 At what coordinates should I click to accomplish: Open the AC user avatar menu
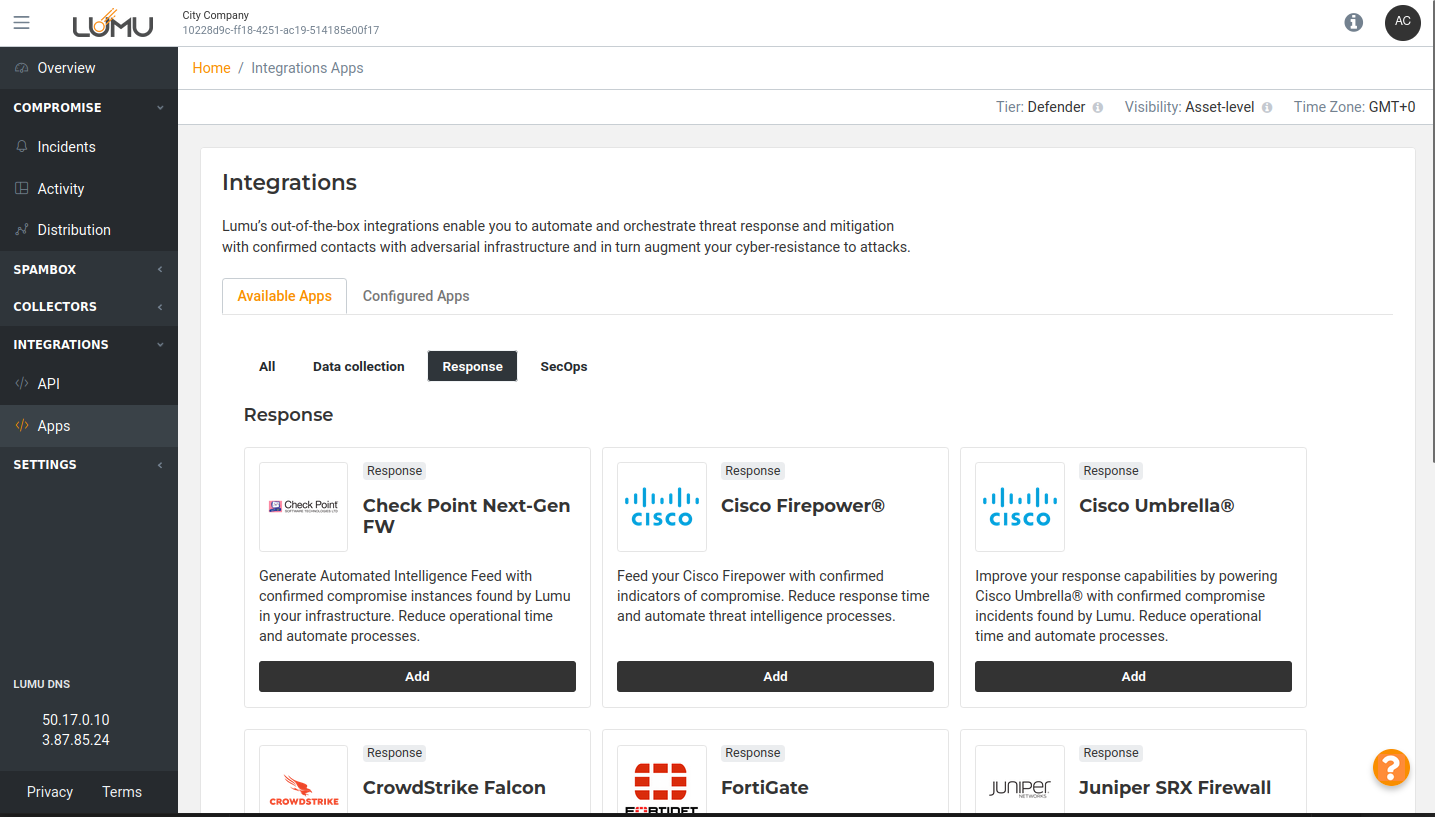point(1402,22)
